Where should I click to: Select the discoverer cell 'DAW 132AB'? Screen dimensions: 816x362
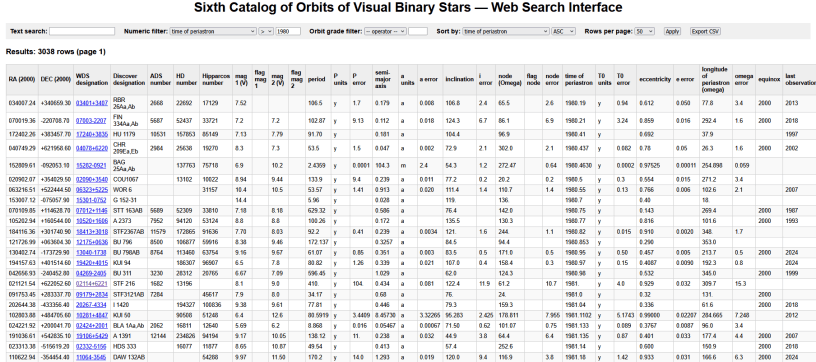coord(128,357)
